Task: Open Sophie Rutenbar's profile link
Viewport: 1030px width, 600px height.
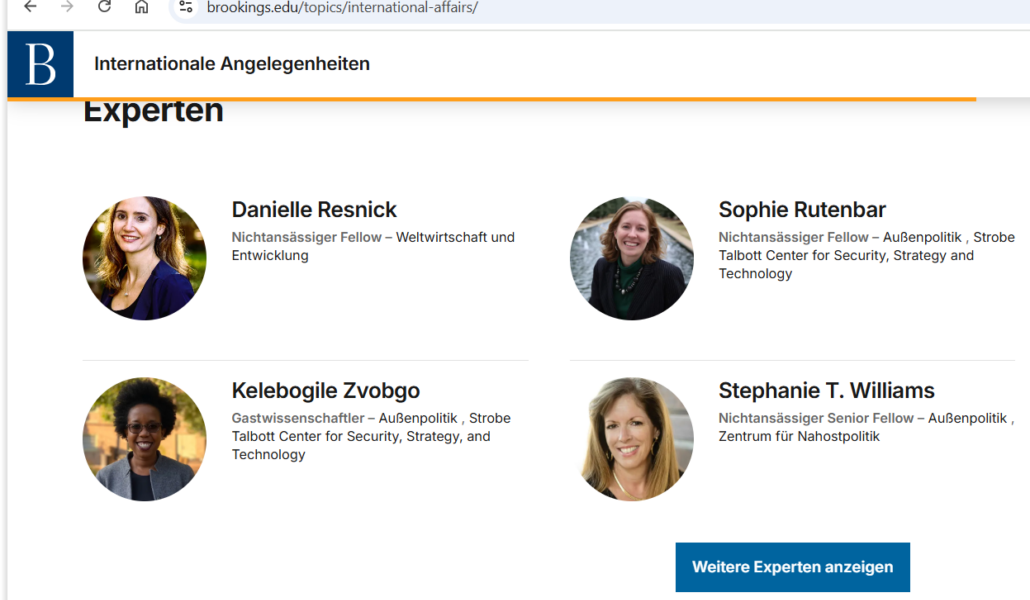Action: 802,210
